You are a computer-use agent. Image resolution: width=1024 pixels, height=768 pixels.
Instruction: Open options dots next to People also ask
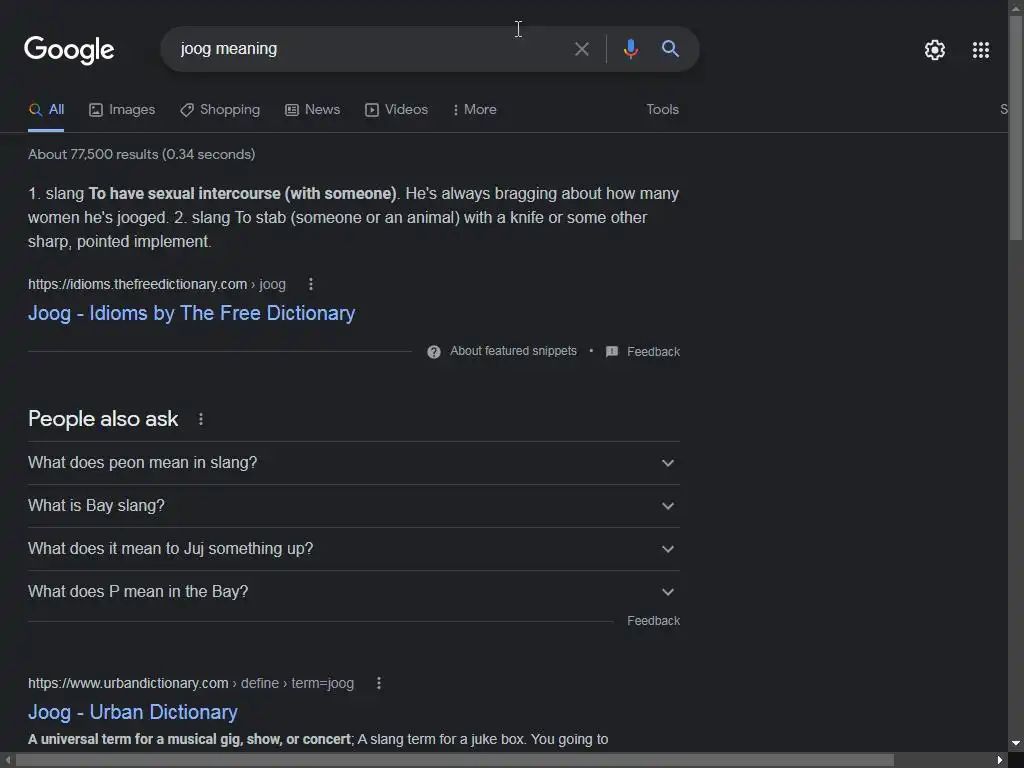point(200,419)
